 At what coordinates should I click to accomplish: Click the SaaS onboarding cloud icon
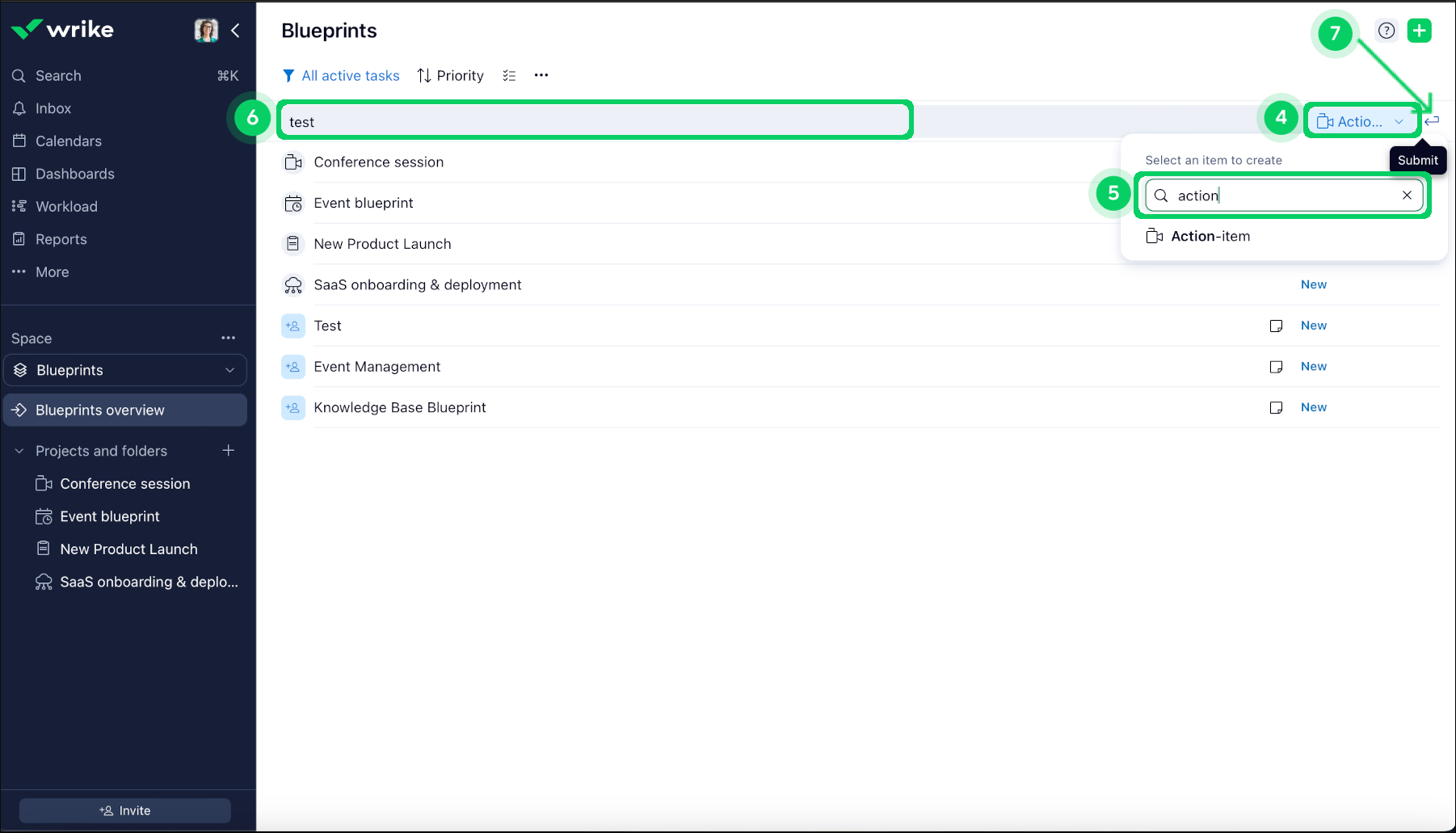point(293,285)
